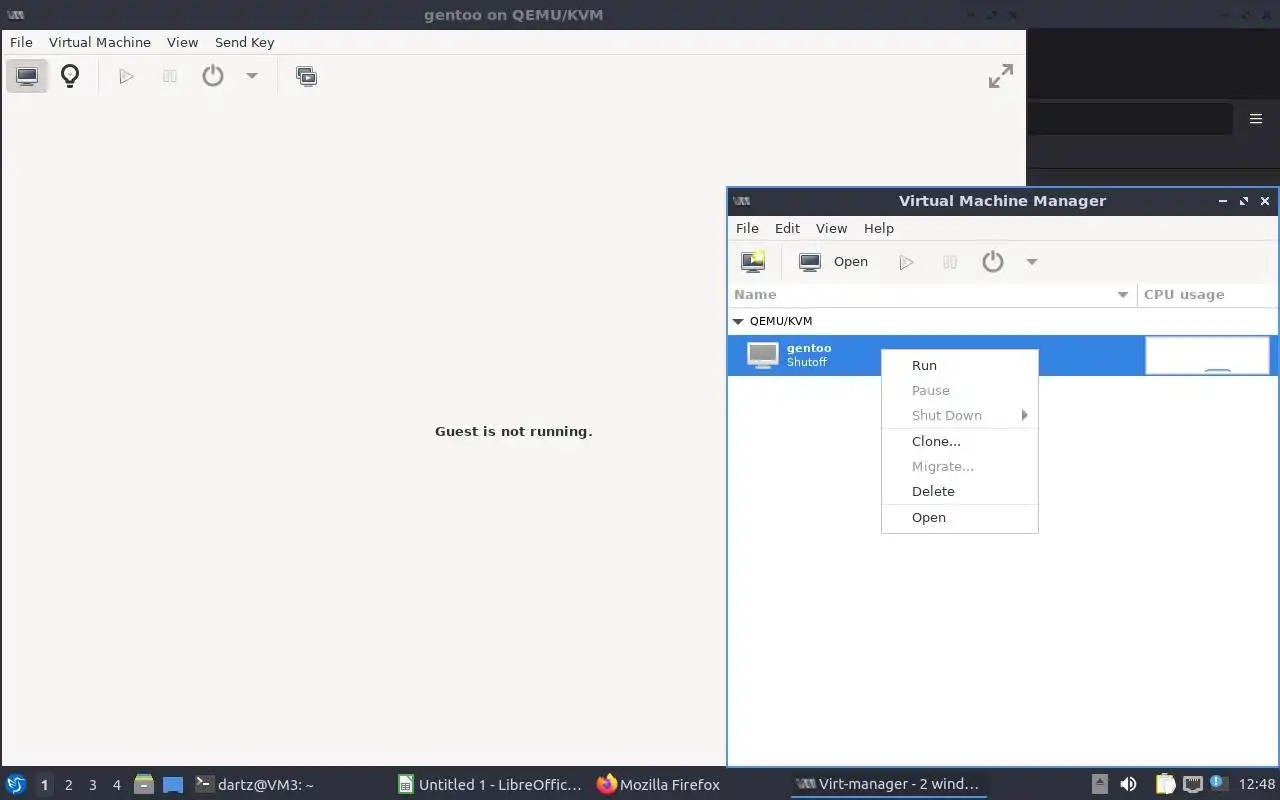Switch to workspace 1
The width and height of the screenshot is (1280, 800).
(45, 785)
